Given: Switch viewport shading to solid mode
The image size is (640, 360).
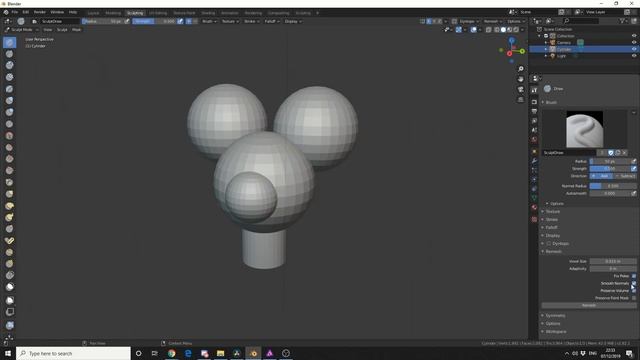Looking at the screenshot, I should [503, 30].
